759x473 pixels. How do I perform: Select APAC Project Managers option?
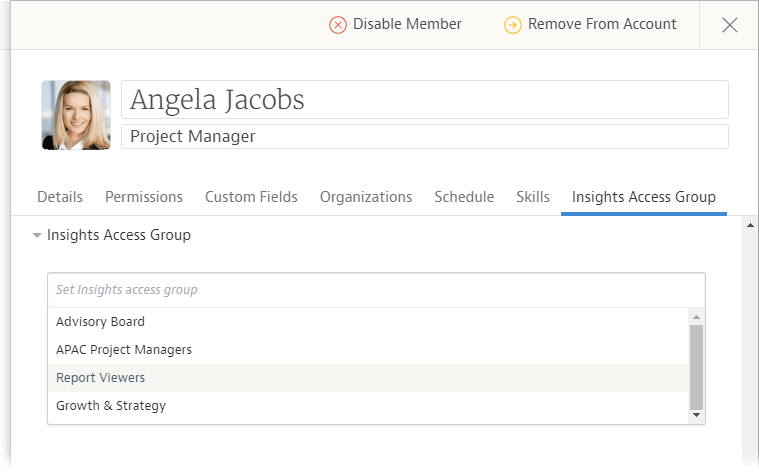(124, 350)
